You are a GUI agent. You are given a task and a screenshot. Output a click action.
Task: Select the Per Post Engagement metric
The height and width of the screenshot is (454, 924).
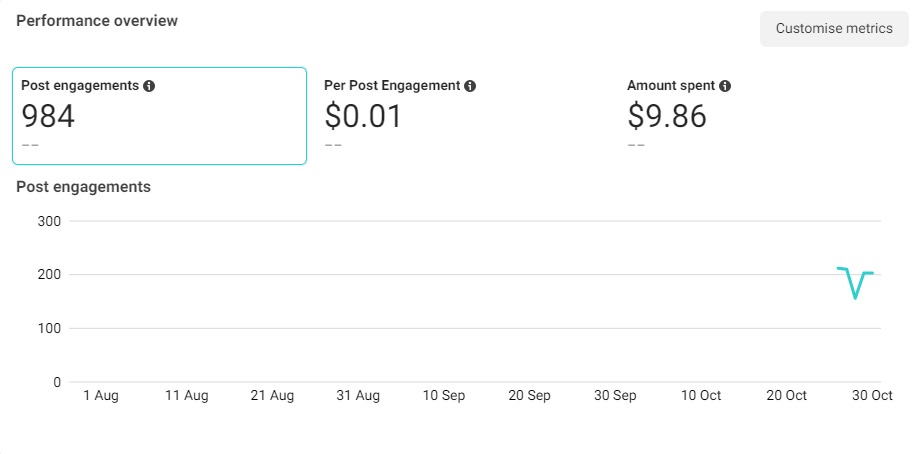click(x=463, y=116)
